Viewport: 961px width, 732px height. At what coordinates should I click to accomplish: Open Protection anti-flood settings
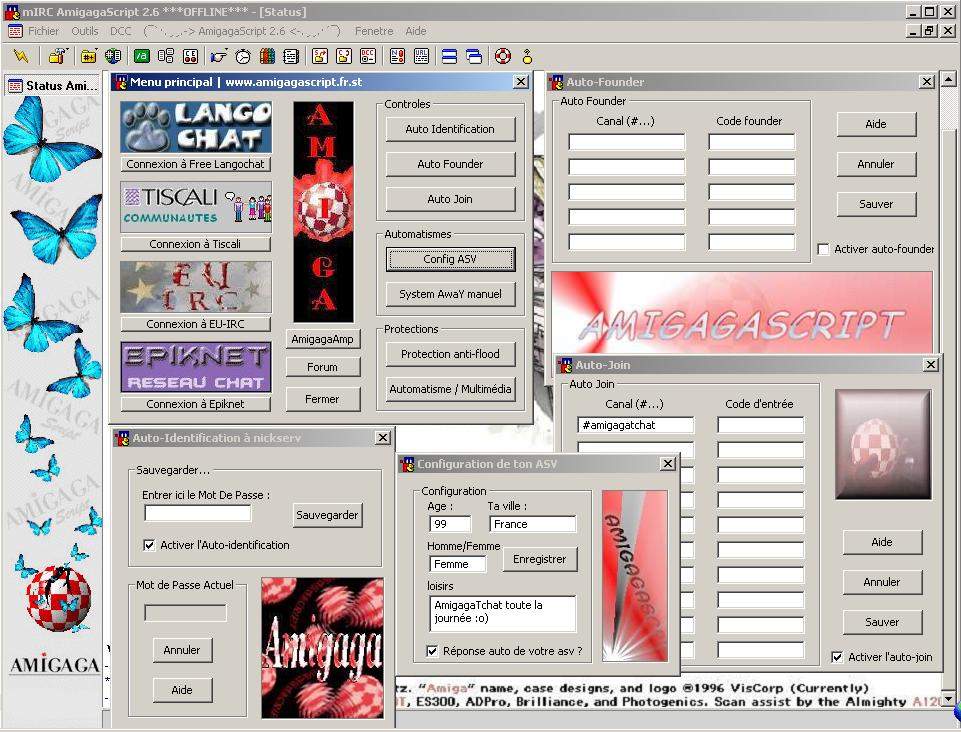[x=450, y=354]
